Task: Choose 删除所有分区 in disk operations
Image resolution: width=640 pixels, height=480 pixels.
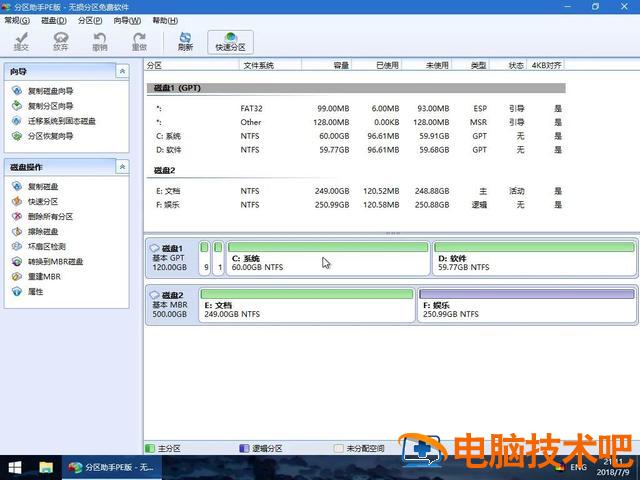Action: tap(50, 216)
